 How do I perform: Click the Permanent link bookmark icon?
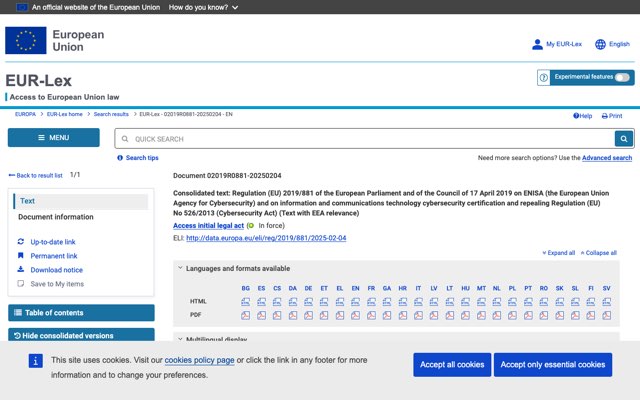coord(21,256)
